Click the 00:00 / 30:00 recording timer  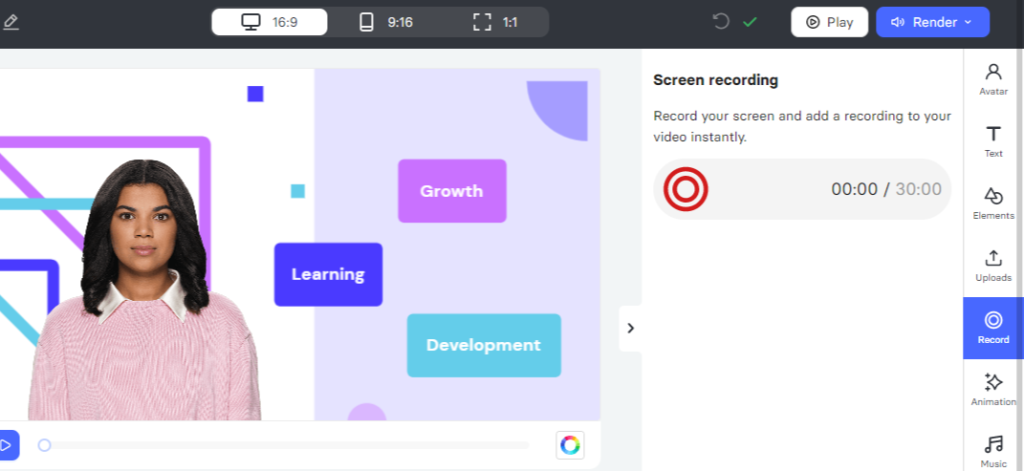(x=886, y=189)
